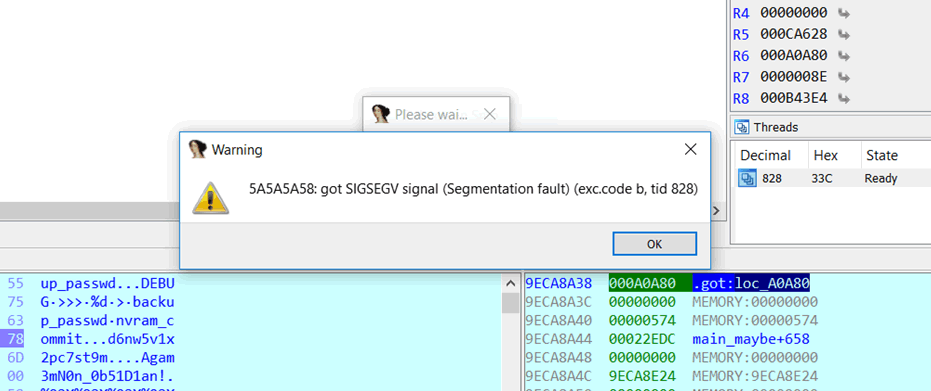The image size is (931, 391).
Task: Click OK in the Warning dialog
Action: pyautogui.click(x=654, y=244)
